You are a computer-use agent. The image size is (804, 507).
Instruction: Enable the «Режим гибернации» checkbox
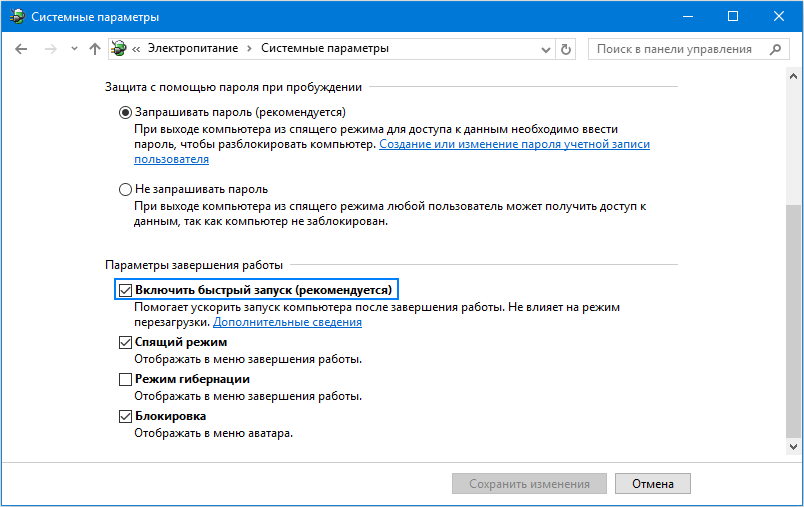[125, 380]
